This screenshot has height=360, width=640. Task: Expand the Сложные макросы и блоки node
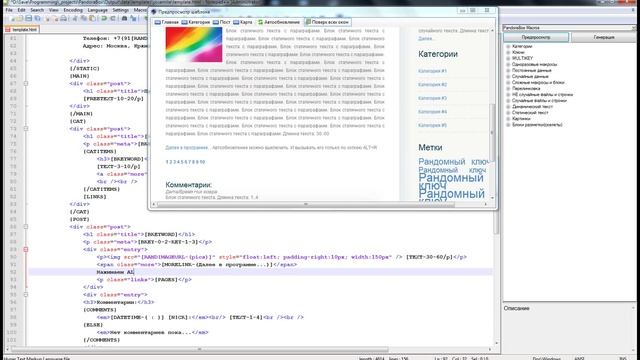click(508, 82)
